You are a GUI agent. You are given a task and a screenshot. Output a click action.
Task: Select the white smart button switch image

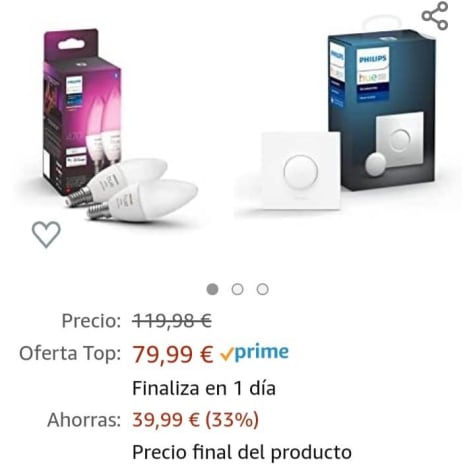301,171
